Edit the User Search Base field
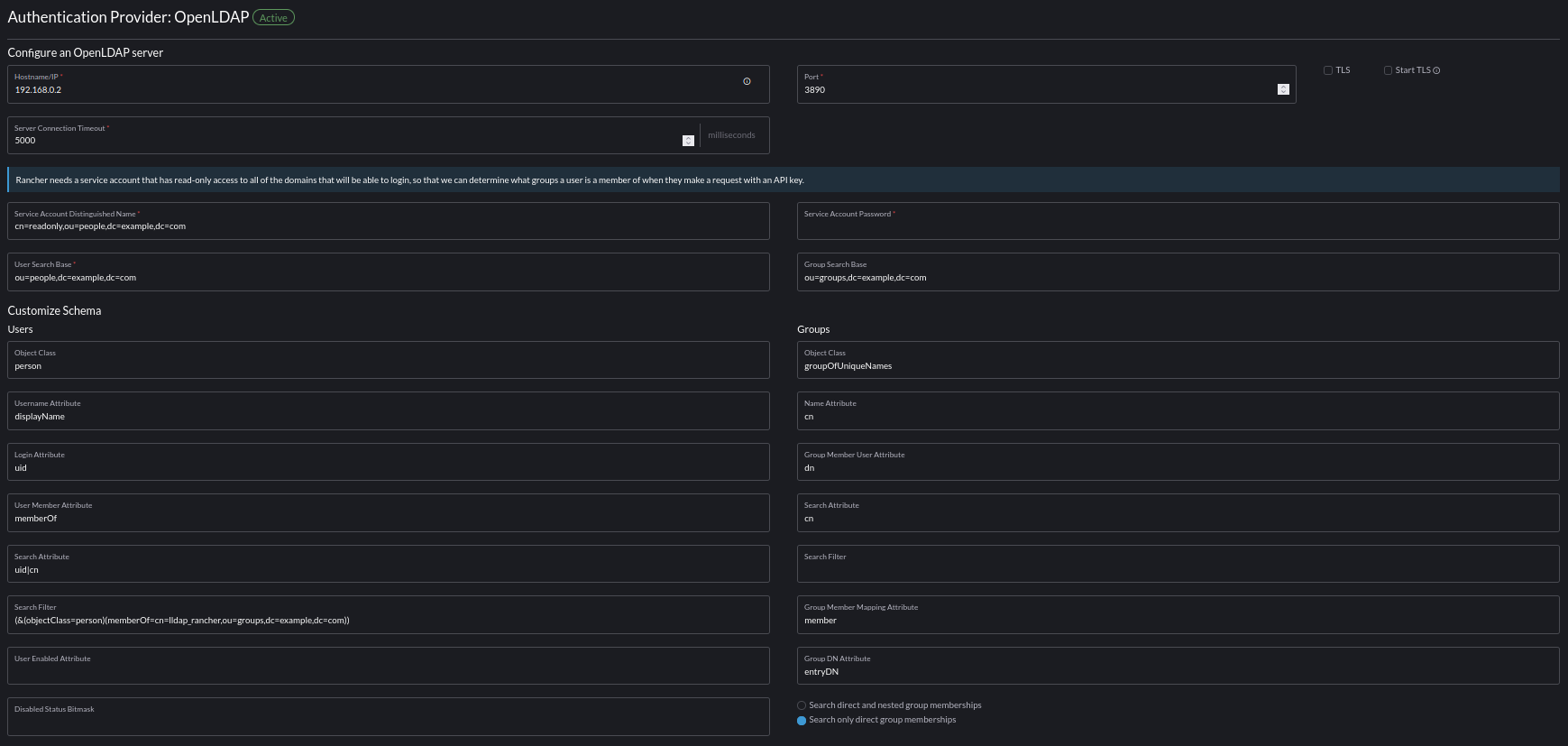Viewport: 1568px width, 746px height. coord(389,272)
